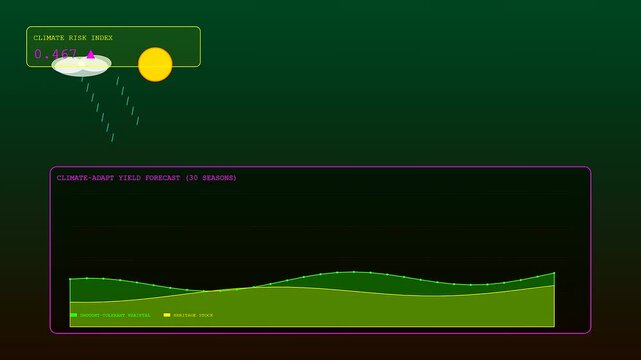Viewport: 641px width, 360px height.
Task: Click the white rain cloud icon
Action: tap(81, 66)
